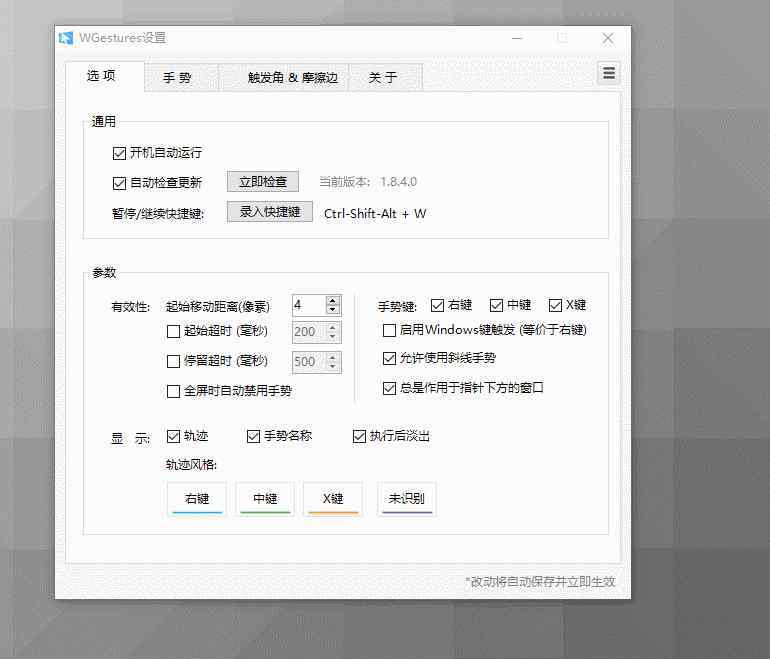Decrease 起始移动距离 with down arrow
Image resolution: width=770 pixels, height=659 pixels.
[x=333, y=309]
